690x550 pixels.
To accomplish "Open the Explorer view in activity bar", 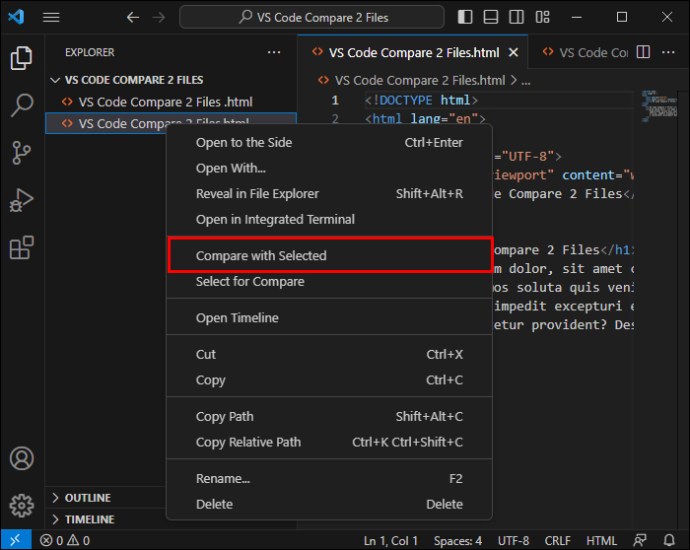I will pos(21,58).
